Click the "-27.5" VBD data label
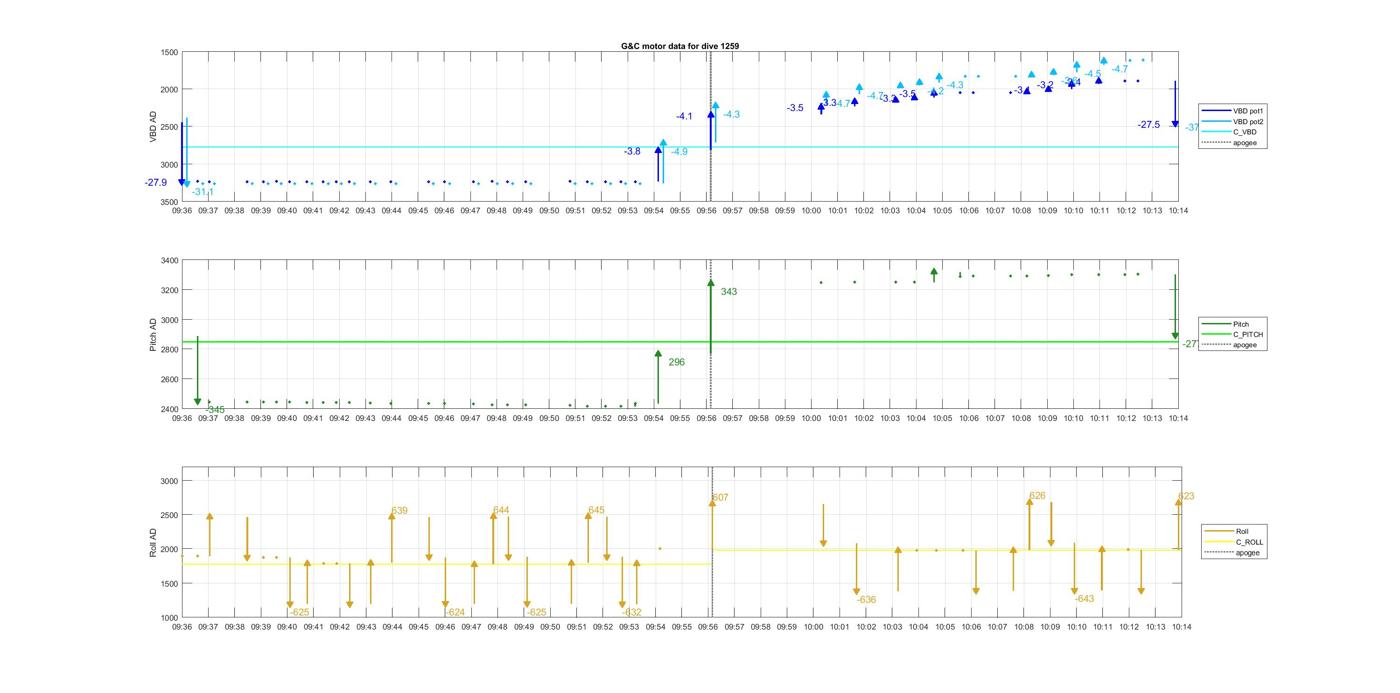 (1149, 125)
